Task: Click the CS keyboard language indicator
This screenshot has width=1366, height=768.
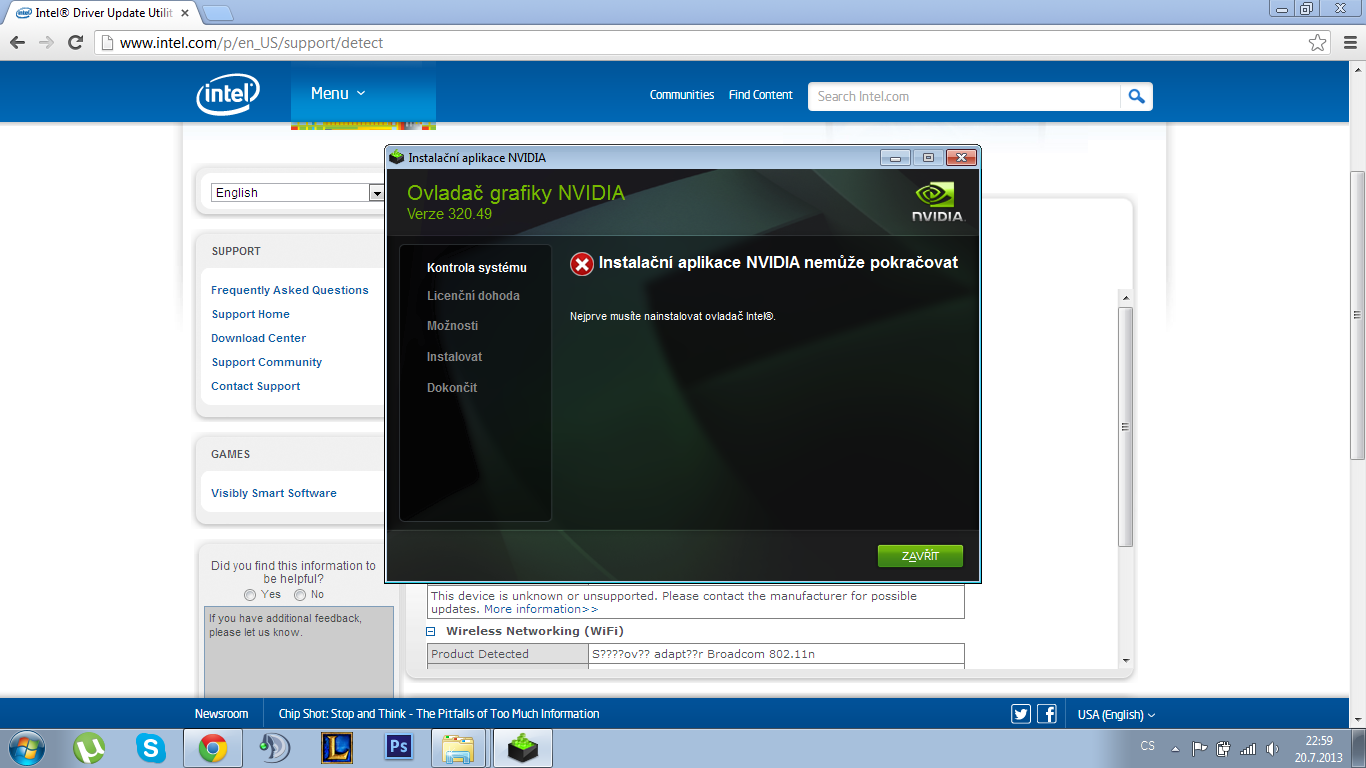Action: (1148, 747)
